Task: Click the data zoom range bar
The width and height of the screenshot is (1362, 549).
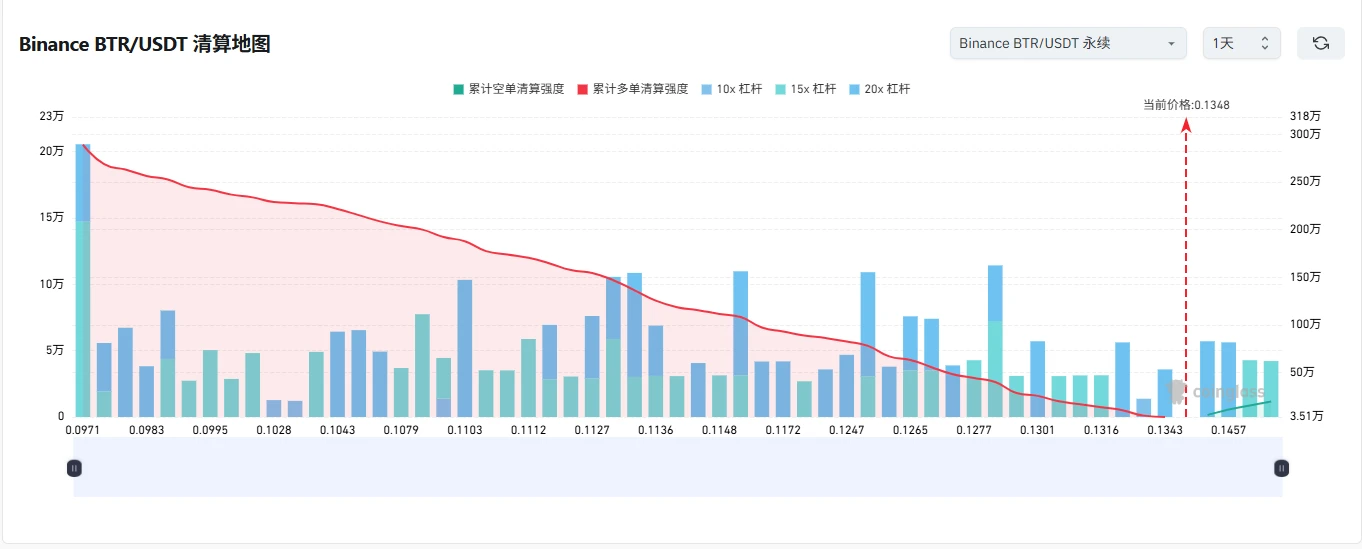Action: (x=678, y=467)
